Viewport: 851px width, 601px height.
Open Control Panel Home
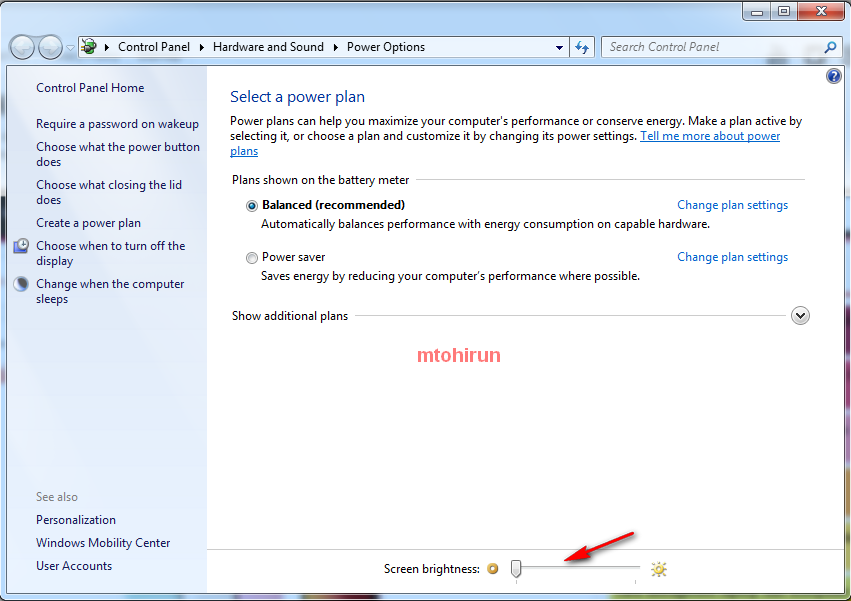click(x=90, y=87)
